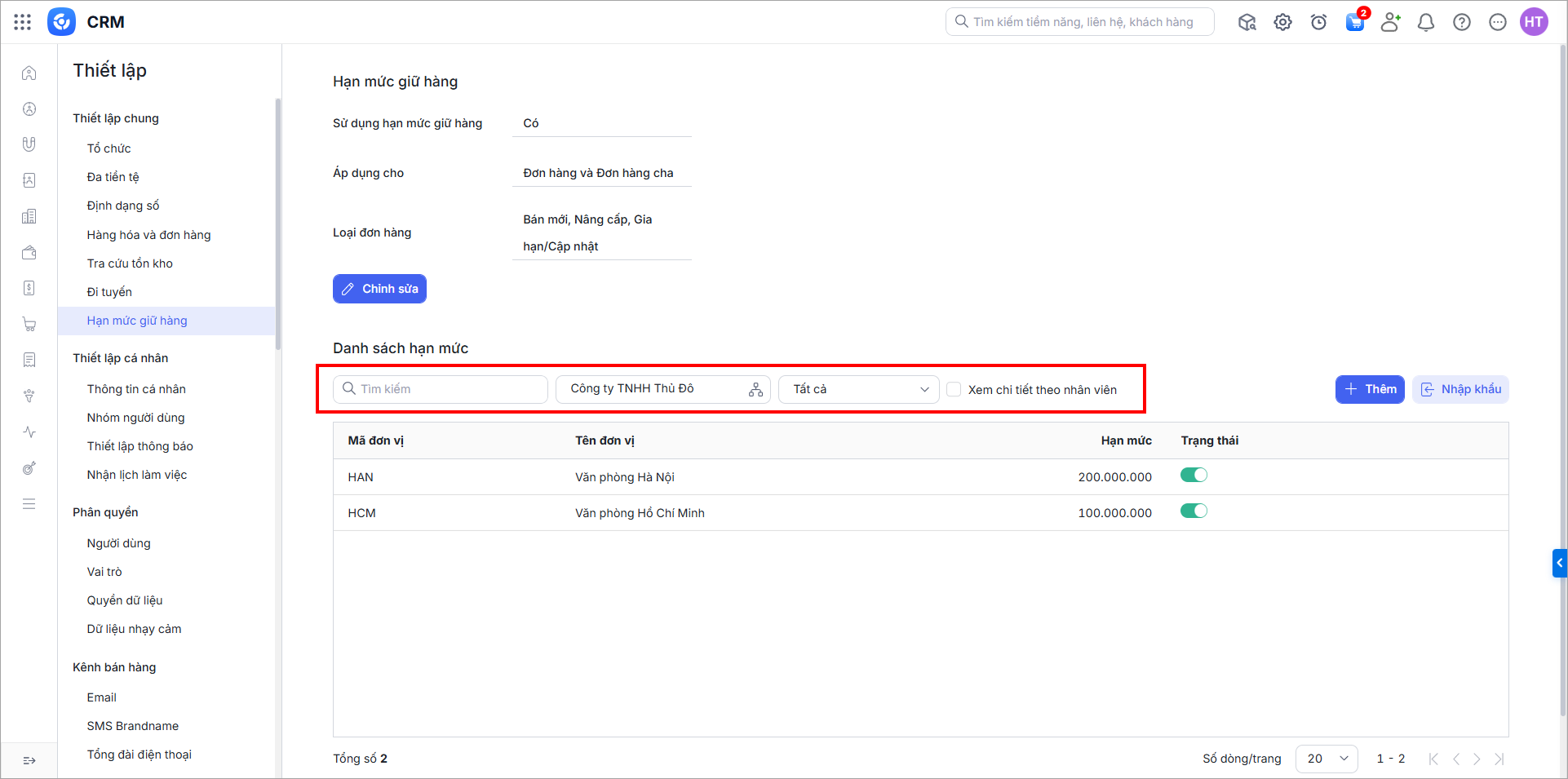Open the app launcher grid icon
The height and width of the screenshot is (779, 1568).
pos(23,22)
